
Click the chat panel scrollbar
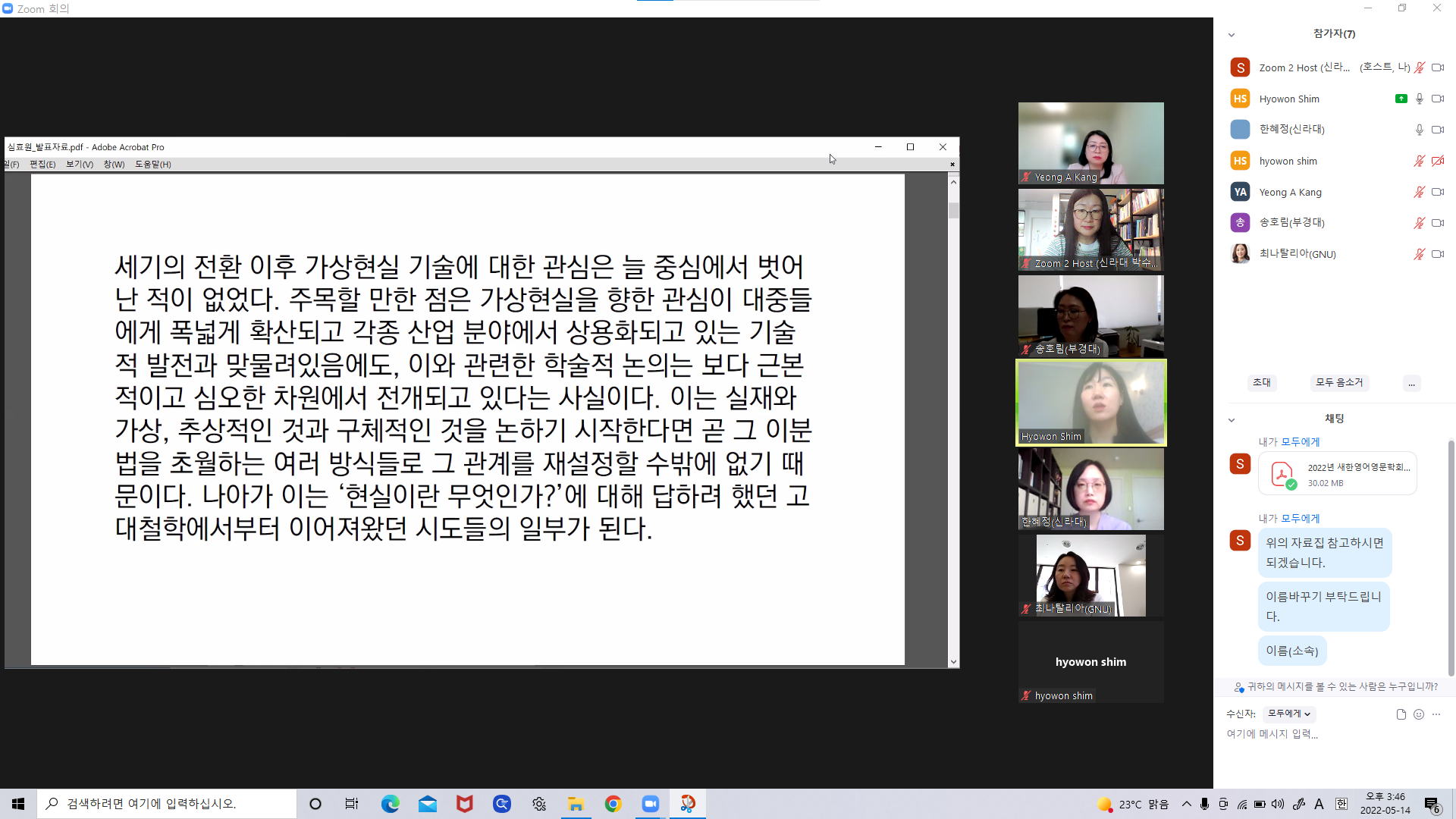point(1451,557)
